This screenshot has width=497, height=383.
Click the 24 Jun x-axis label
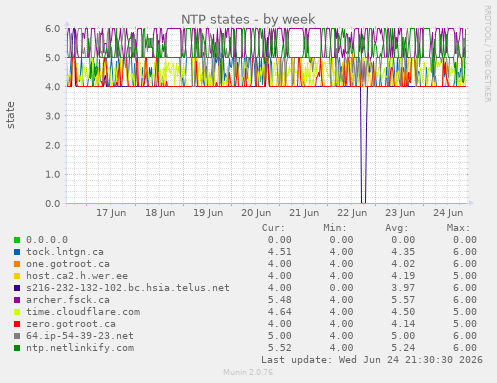pyautogui.click(x=448, y=213)
